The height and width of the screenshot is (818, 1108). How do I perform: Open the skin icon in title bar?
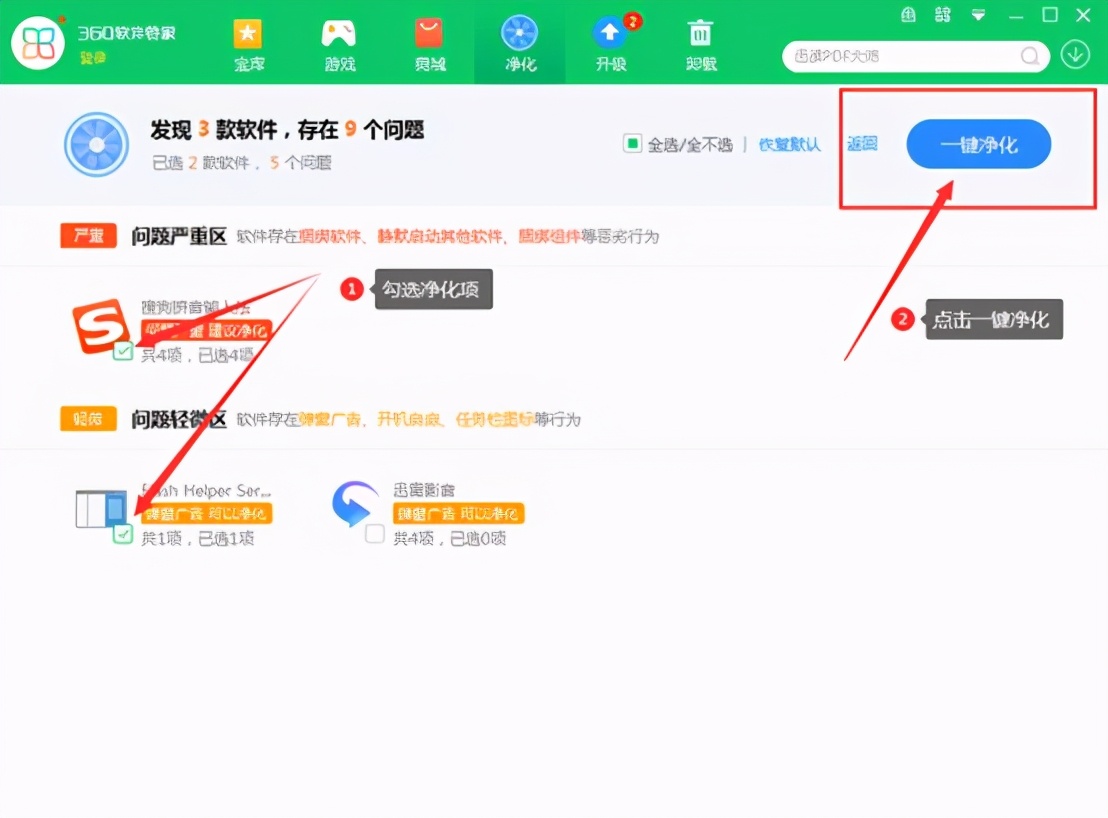pos(909,14)
